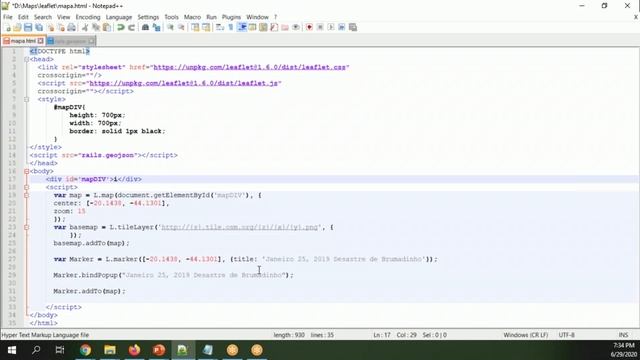Open the Macro menu
Viewport: 640px width, 360px height.
tap(192, 17)
